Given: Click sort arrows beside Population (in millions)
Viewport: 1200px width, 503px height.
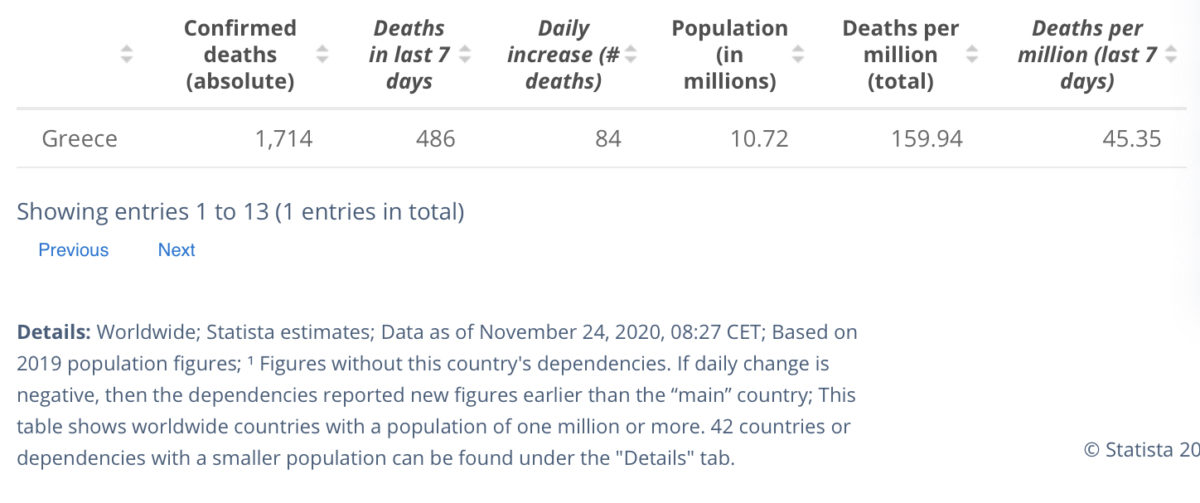Looking at the screenshot, I should click(798, 55).
